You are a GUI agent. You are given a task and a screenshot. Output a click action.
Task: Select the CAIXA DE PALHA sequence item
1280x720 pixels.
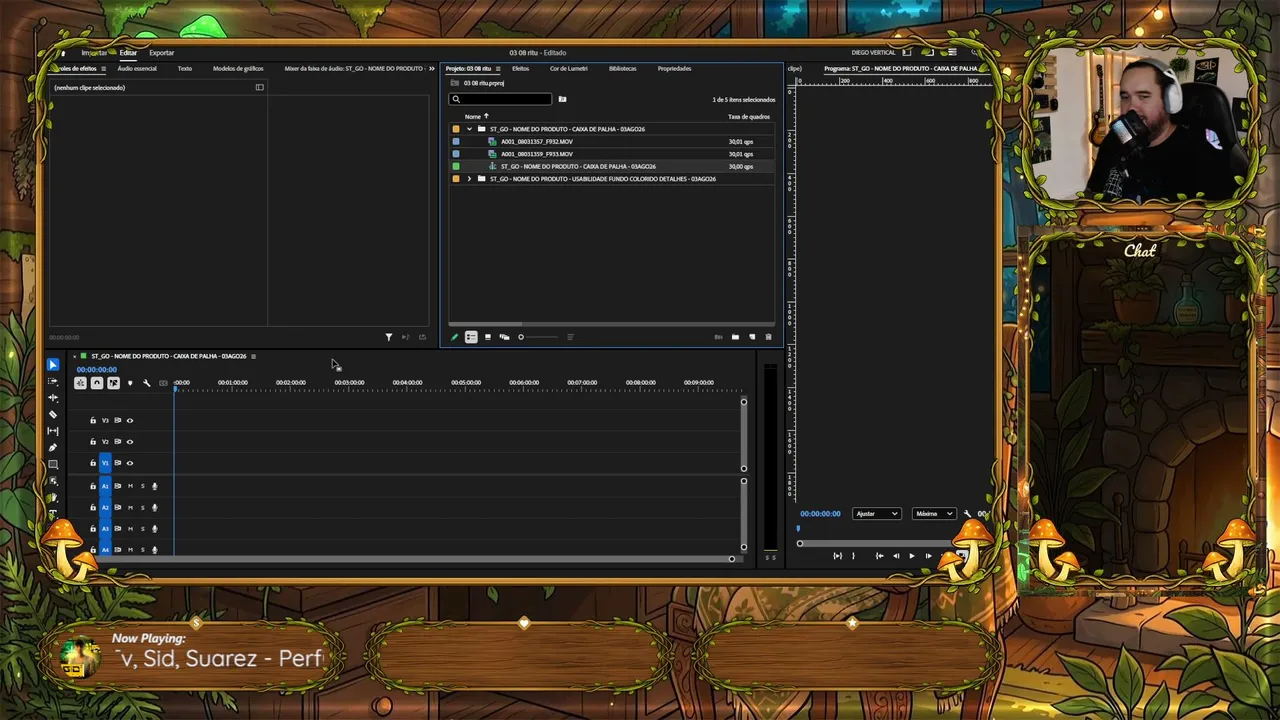coord(578,166)
